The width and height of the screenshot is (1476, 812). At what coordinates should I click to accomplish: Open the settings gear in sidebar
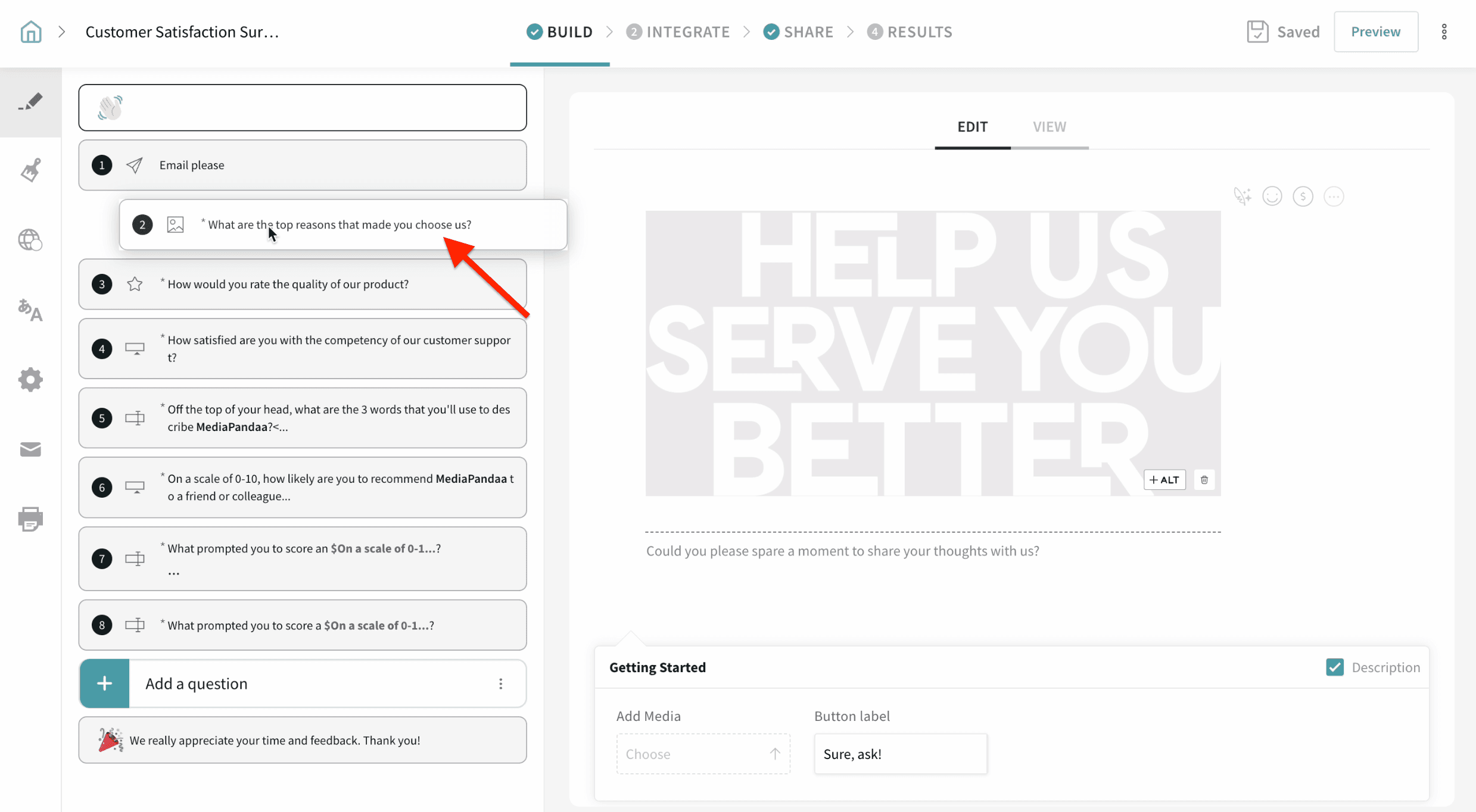pos(30,379)
